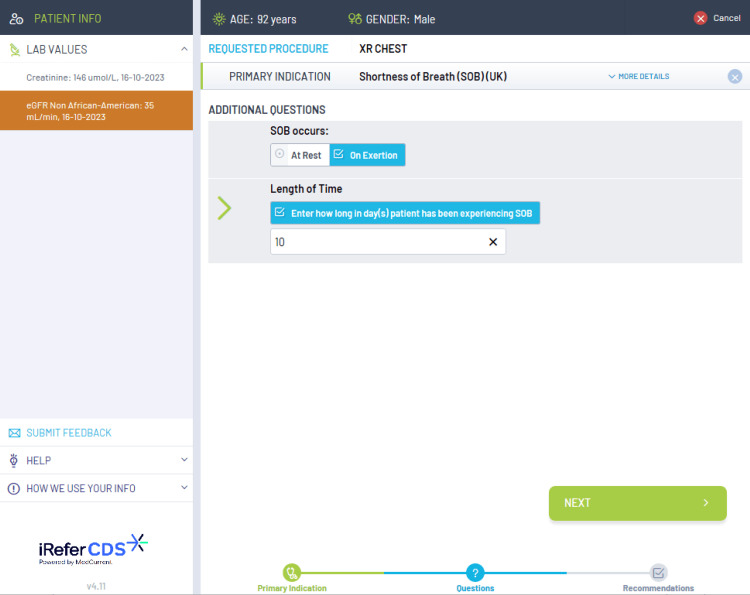Screen dimensions: 750x595
Task: Click the XR CHEST procedure name
Action: (x=383, y=49)
